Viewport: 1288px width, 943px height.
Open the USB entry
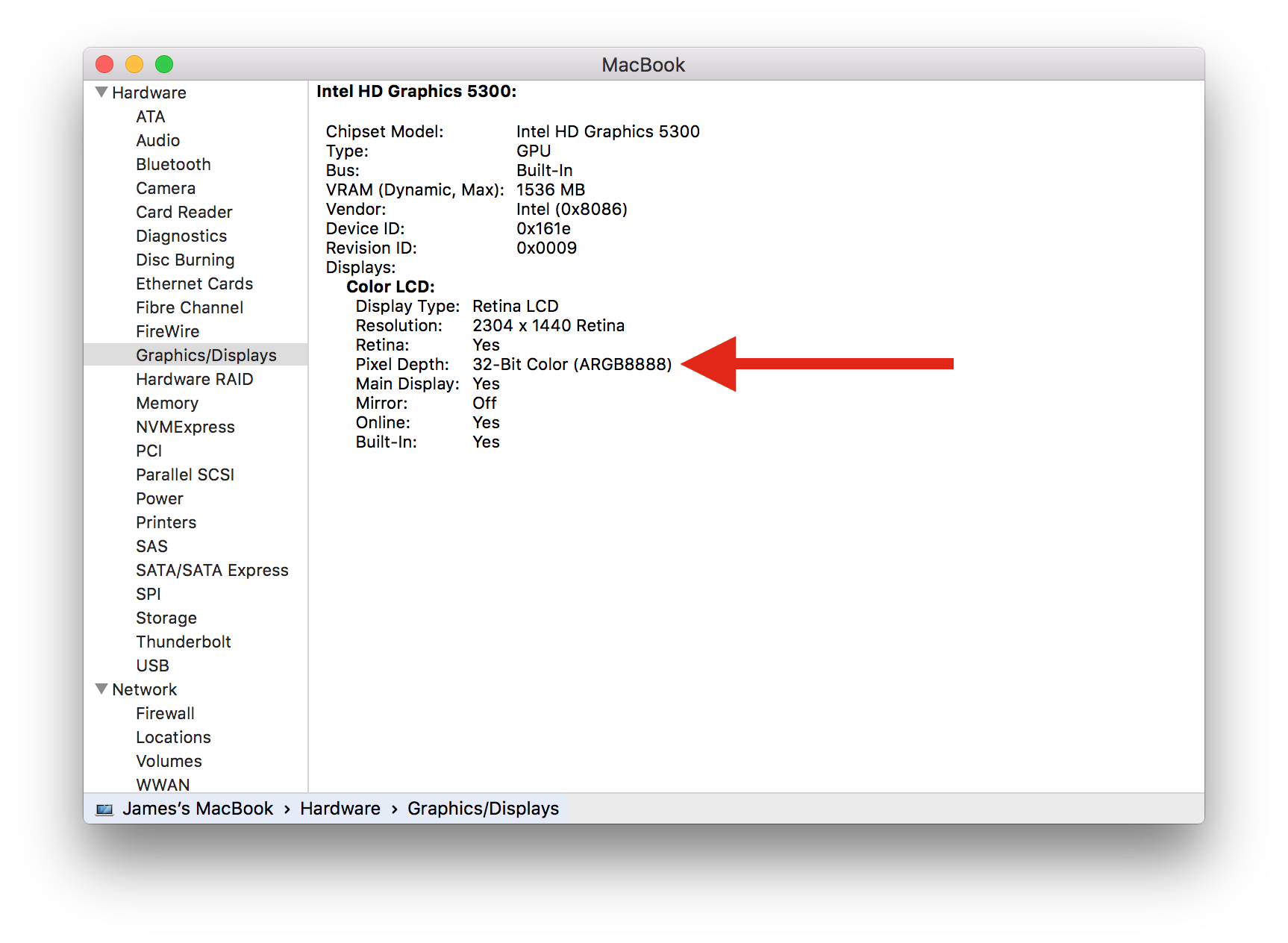coord(153,665)
